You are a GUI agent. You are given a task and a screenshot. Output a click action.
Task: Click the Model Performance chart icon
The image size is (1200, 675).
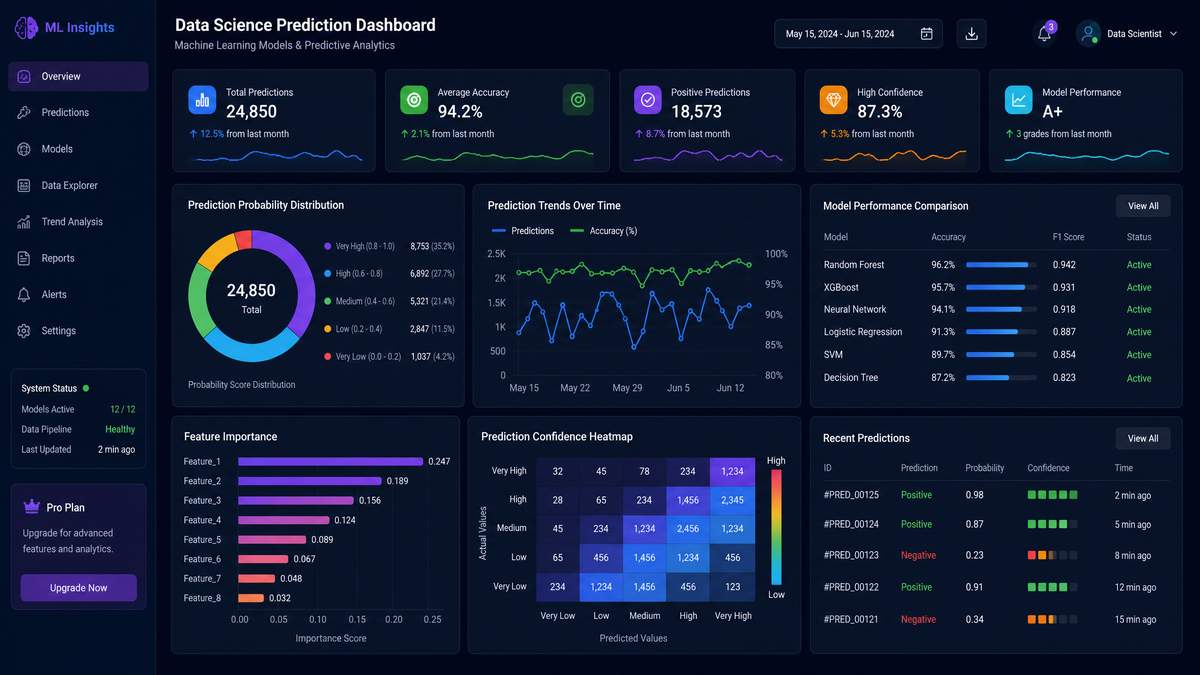point(1019,100)
